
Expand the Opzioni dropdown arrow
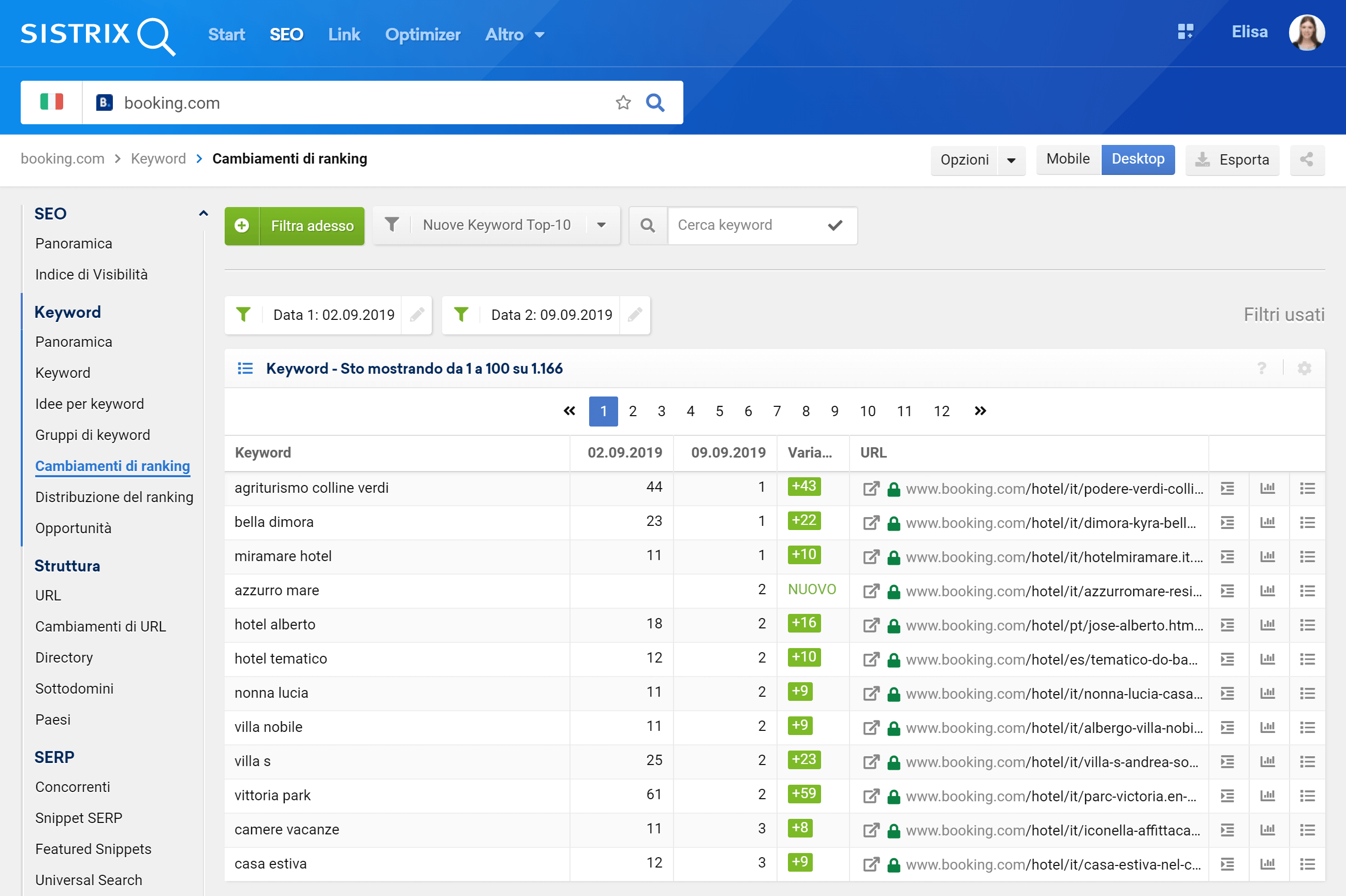pyautogui.click(x=1011, y=160)
